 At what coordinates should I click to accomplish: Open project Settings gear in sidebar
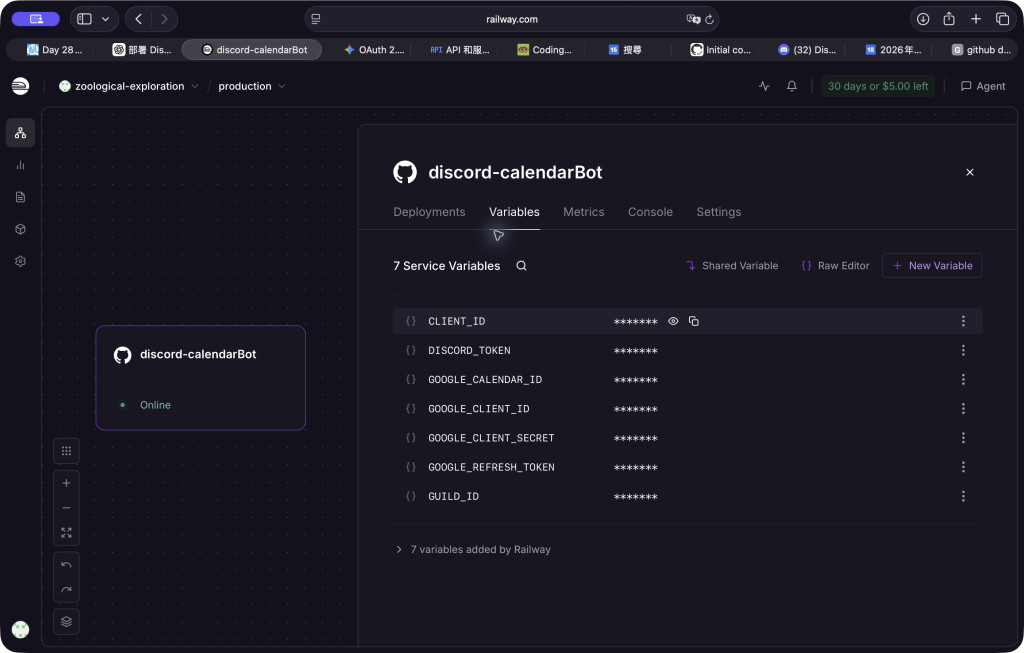20,261
